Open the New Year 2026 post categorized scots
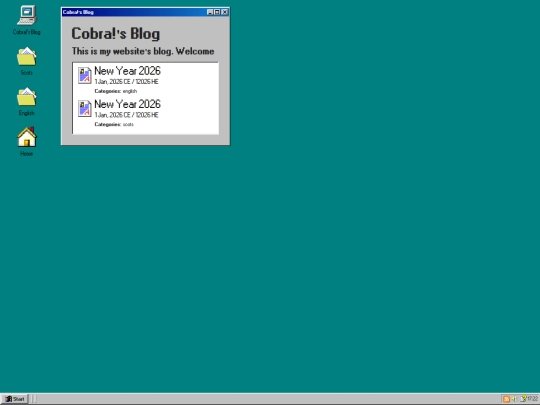This screenshot has height=405, width=540. 127,104
